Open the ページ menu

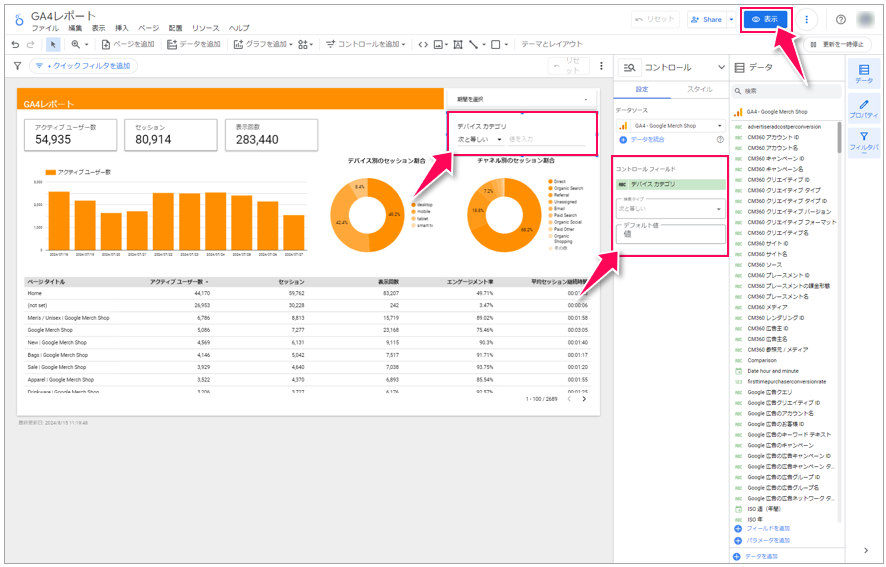coord(149,28)
